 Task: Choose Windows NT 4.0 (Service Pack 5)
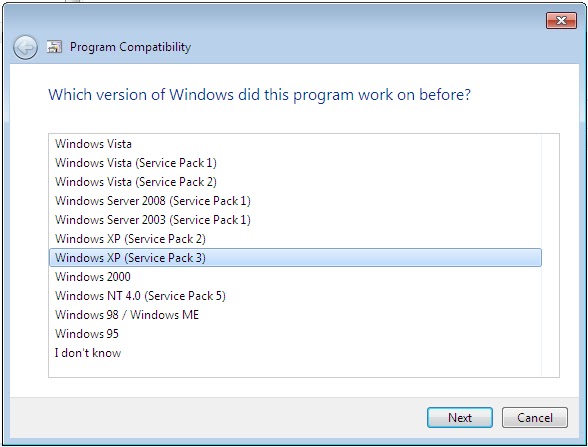[x=295, y=296]
